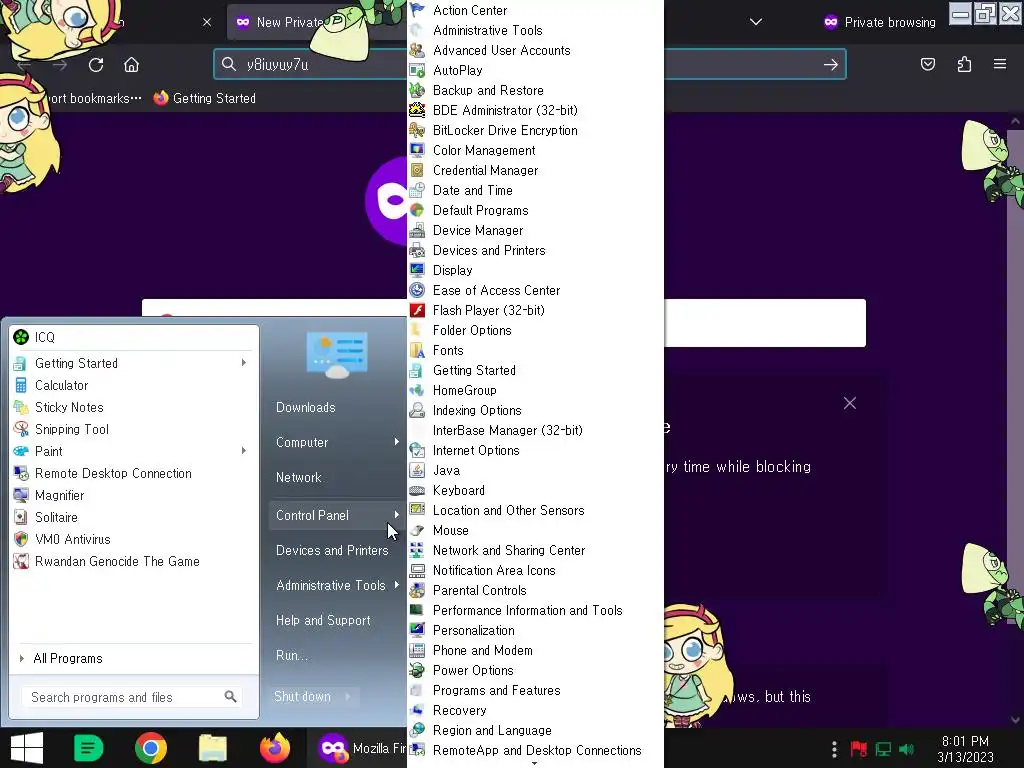The image size is (1024, 768).
Task: Open File Explorer folder in taskbar
Action: pyautogui.click(x=213, y=748)
